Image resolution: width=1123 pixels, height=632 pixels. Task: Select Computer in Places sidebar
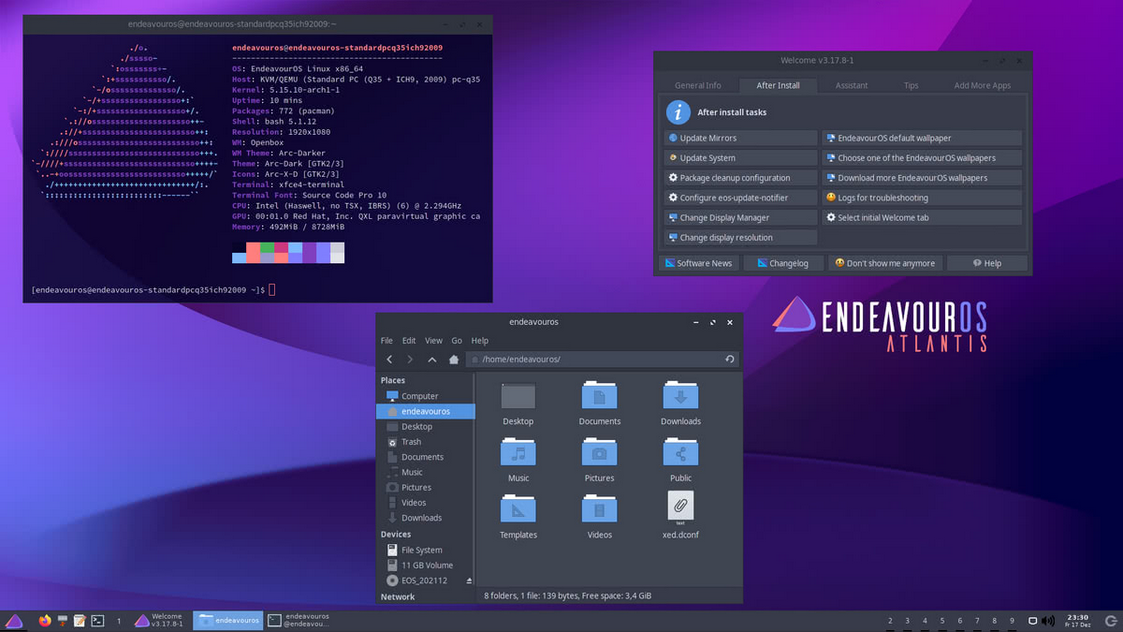click(425, 396)
